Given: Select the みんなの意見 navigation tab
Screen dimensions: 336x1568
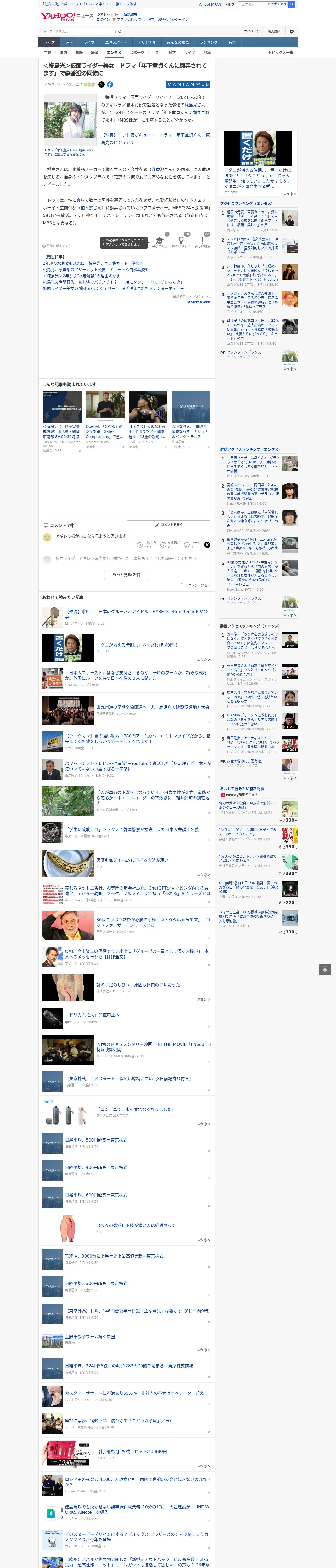Looking at the screenshot, I should 177,43.
